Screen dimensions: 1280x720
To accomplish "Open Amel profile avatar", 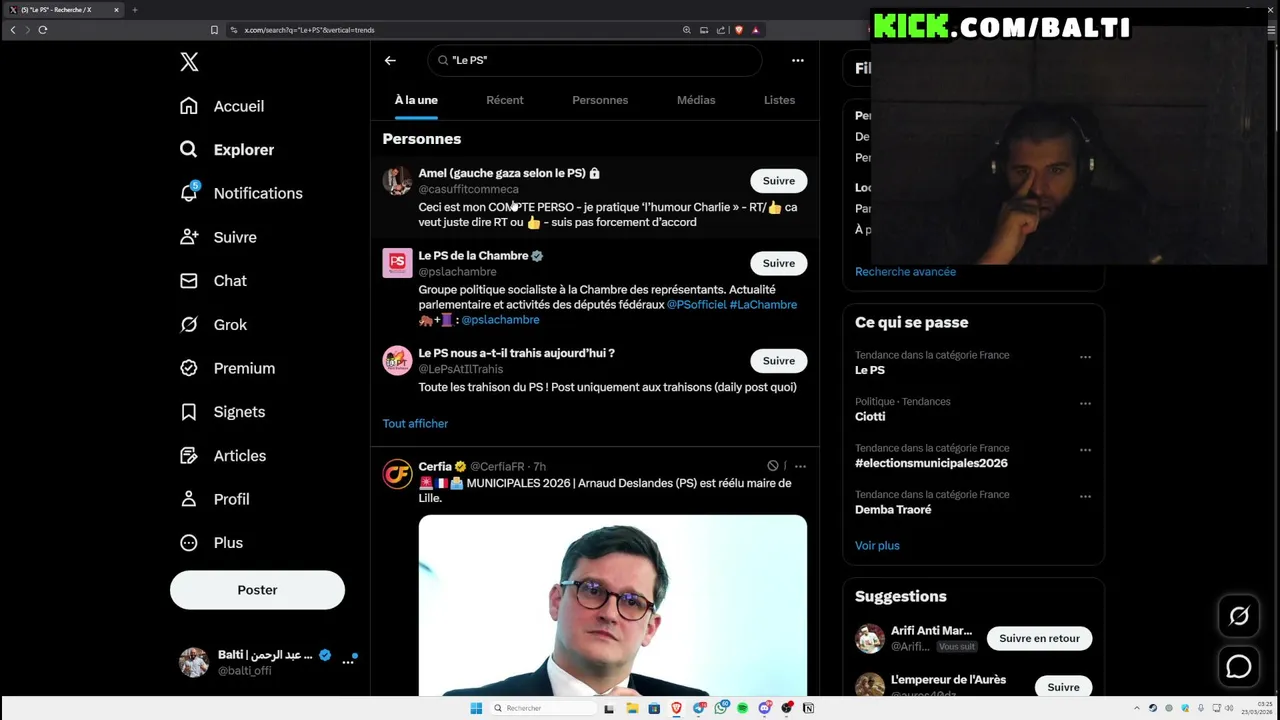I will point(397,181).
